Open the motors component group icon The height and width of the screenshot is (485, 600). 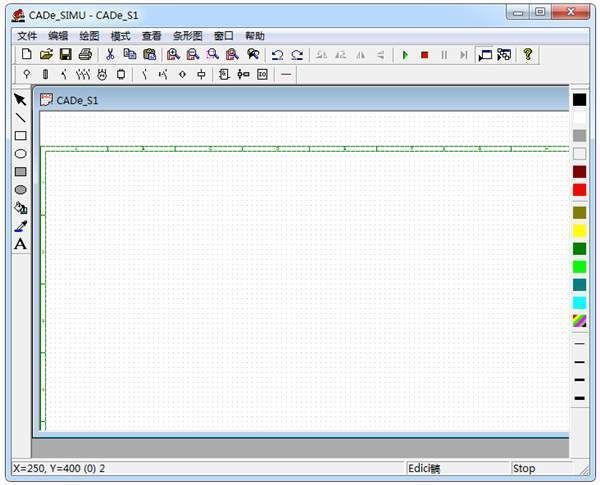(102, 74)
